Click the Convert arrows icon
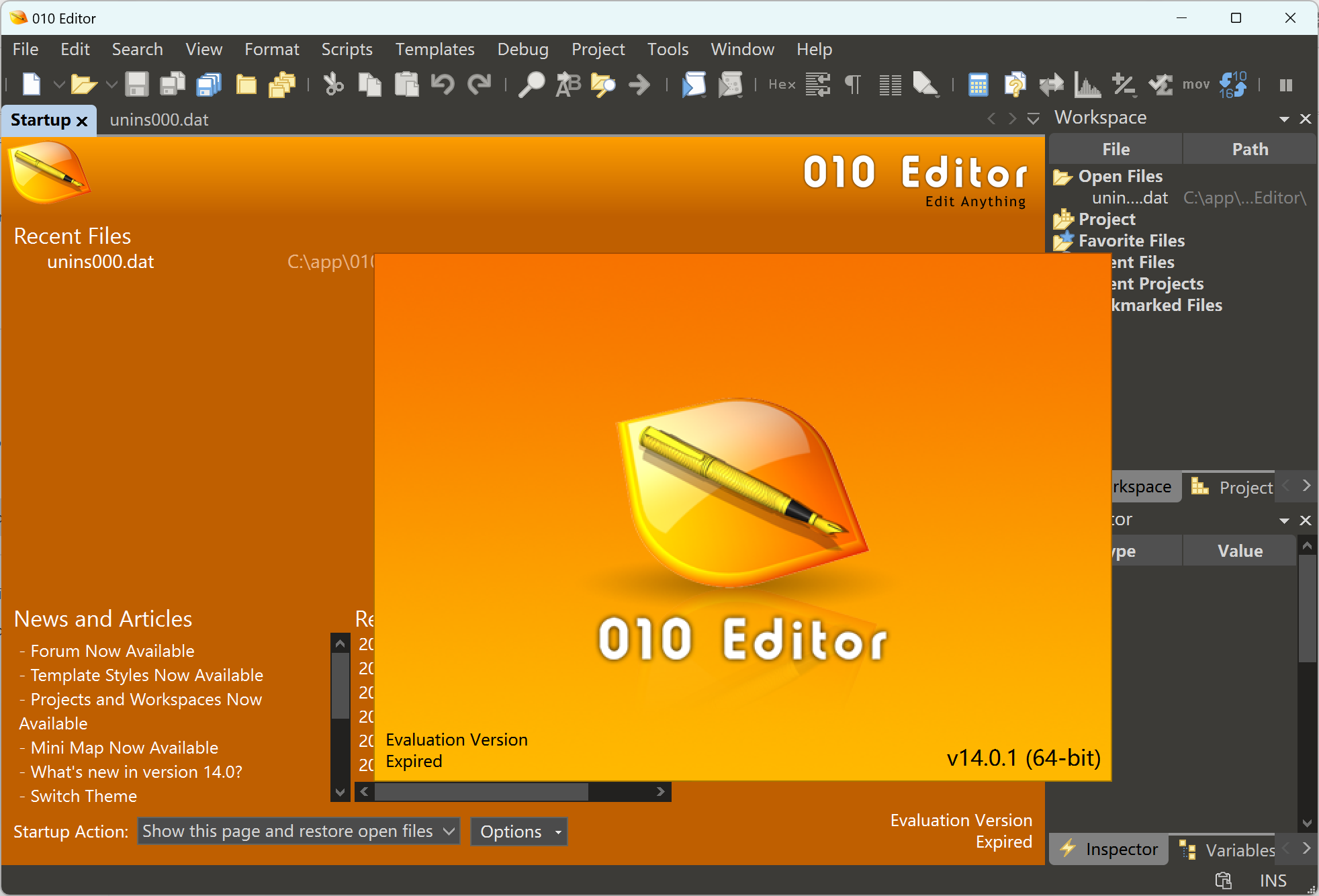Viewport: 1319px width, 896px height. 1051,85
